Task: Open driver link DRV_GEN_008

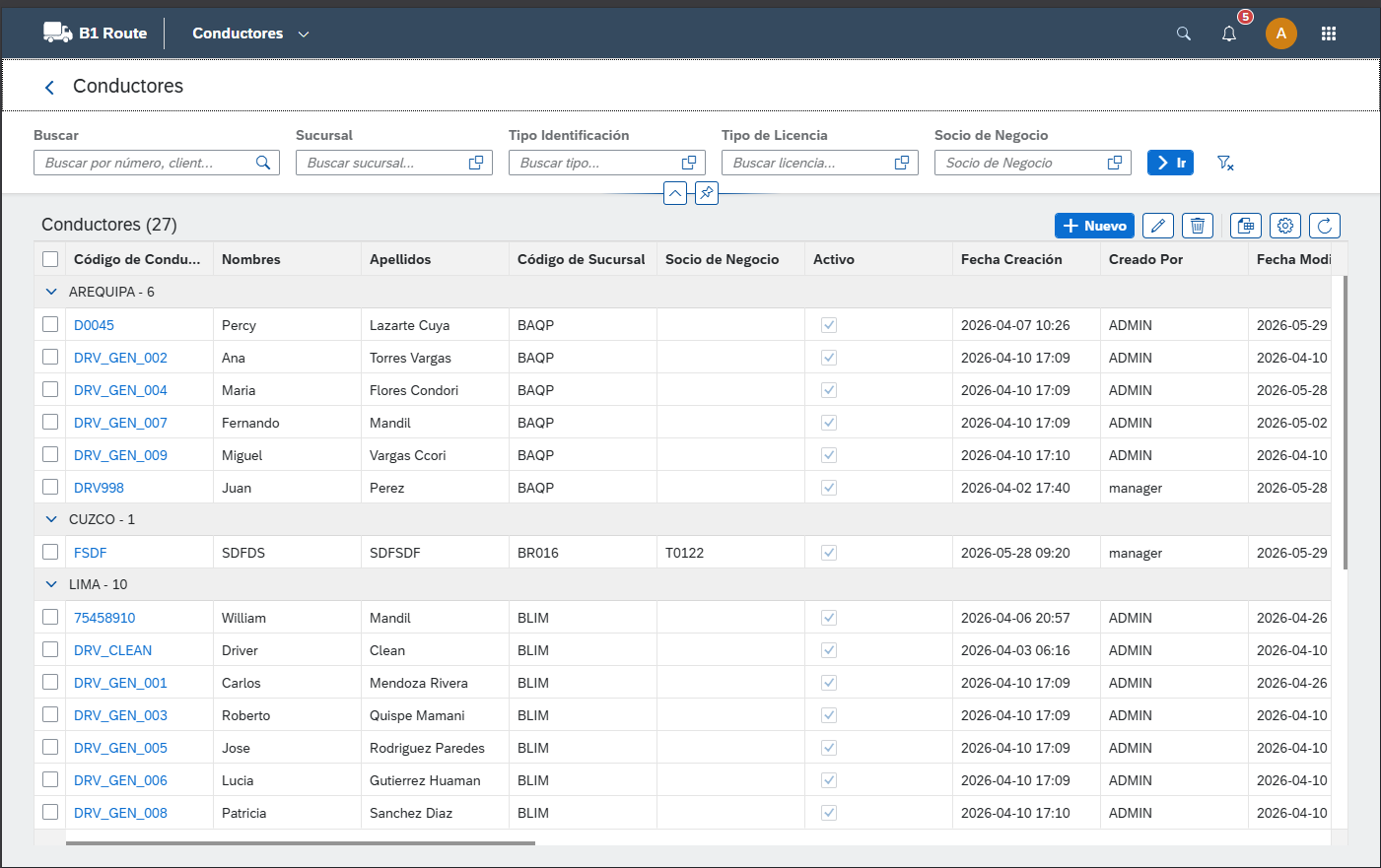Action: tap(120, 813)
